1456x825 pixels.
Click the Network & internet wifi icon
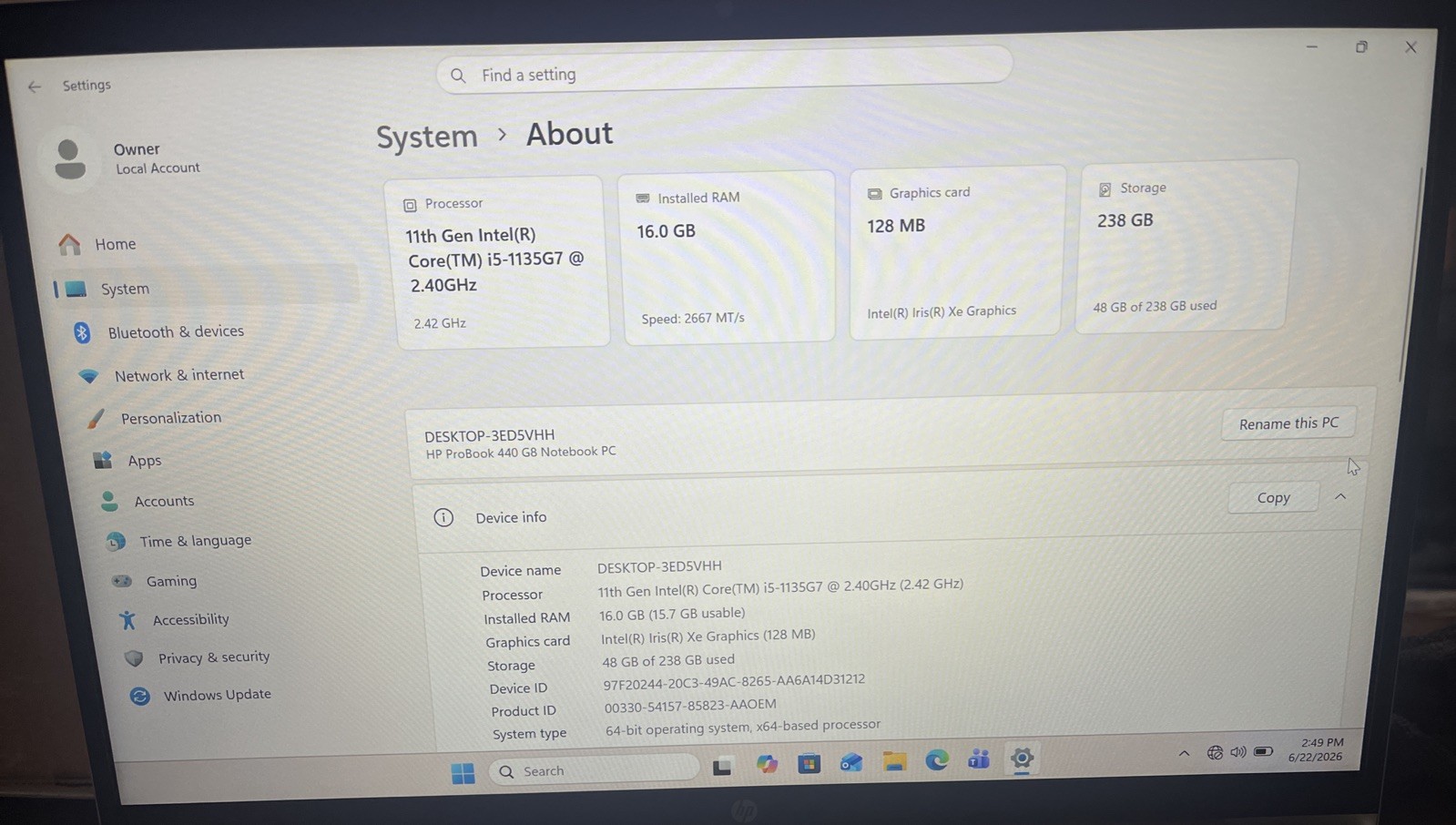(x=88, y=375)
